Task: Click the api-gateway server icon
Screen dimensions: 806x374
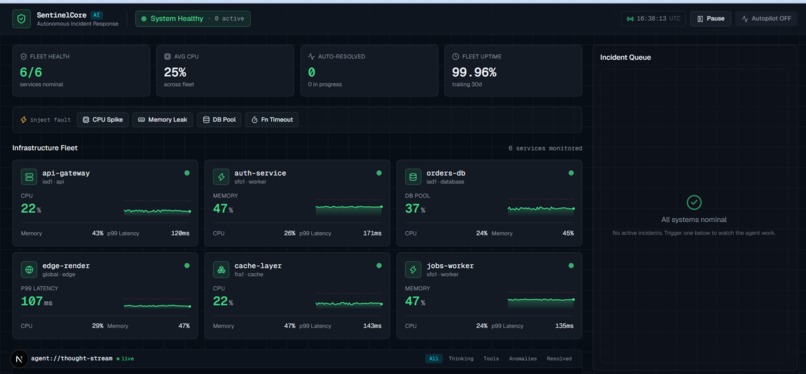Action: coord(29,177)
